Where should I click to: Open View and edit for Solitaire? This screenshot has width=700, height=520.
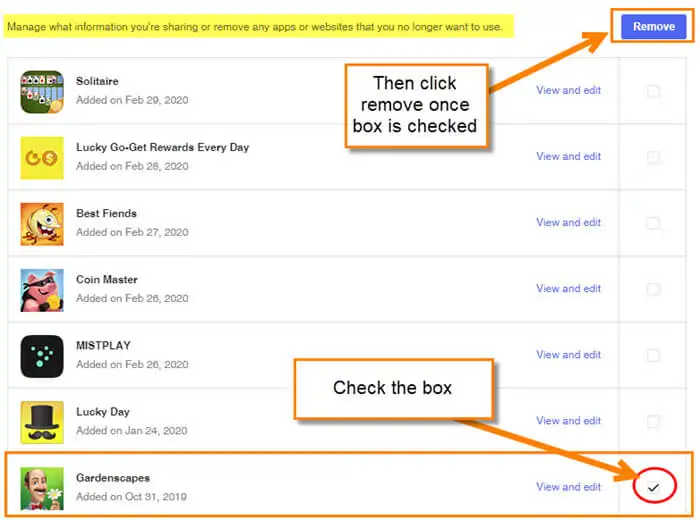tap(568, 90)
